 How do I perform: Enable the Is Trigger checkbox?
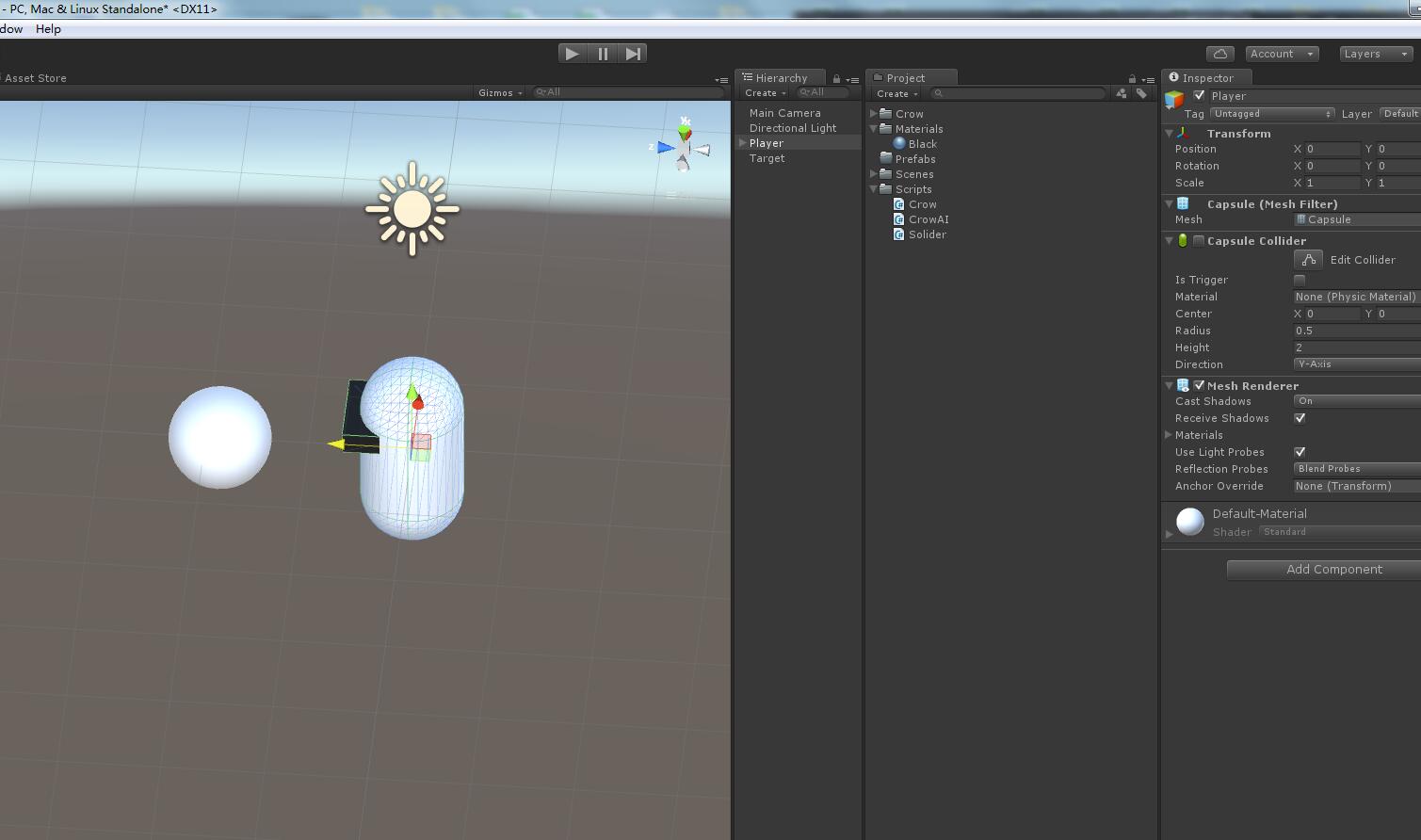[1300, 280]
